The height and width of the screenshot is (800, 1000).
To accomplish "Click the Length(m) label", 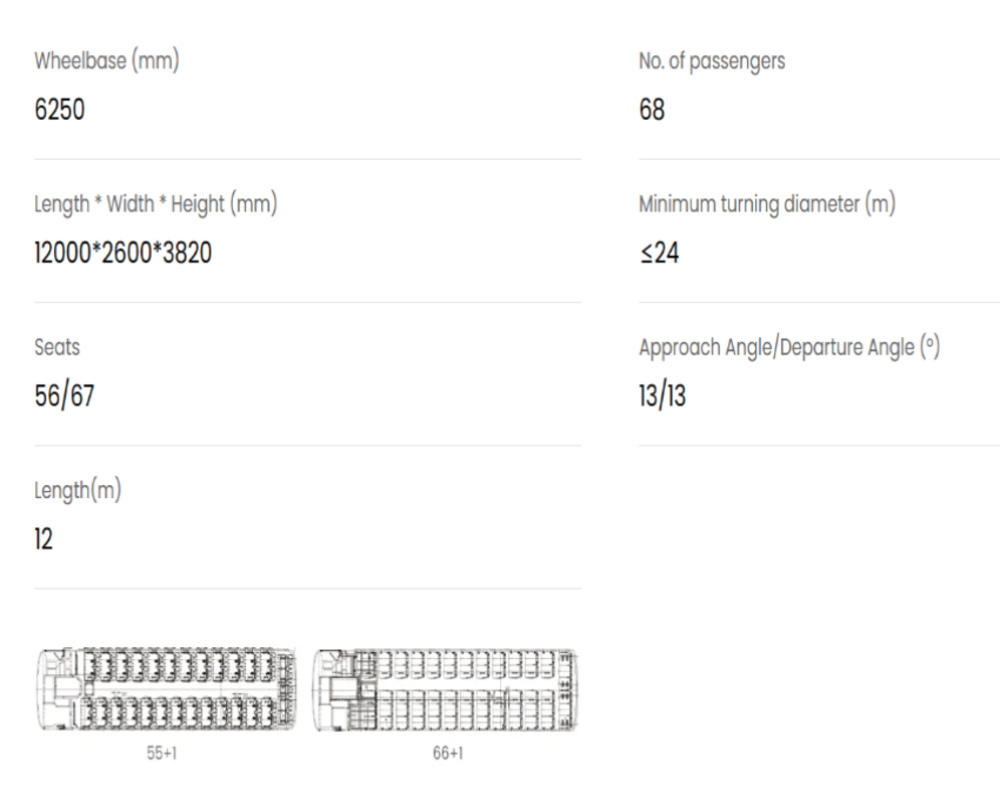I will click(x=78, y=491).
